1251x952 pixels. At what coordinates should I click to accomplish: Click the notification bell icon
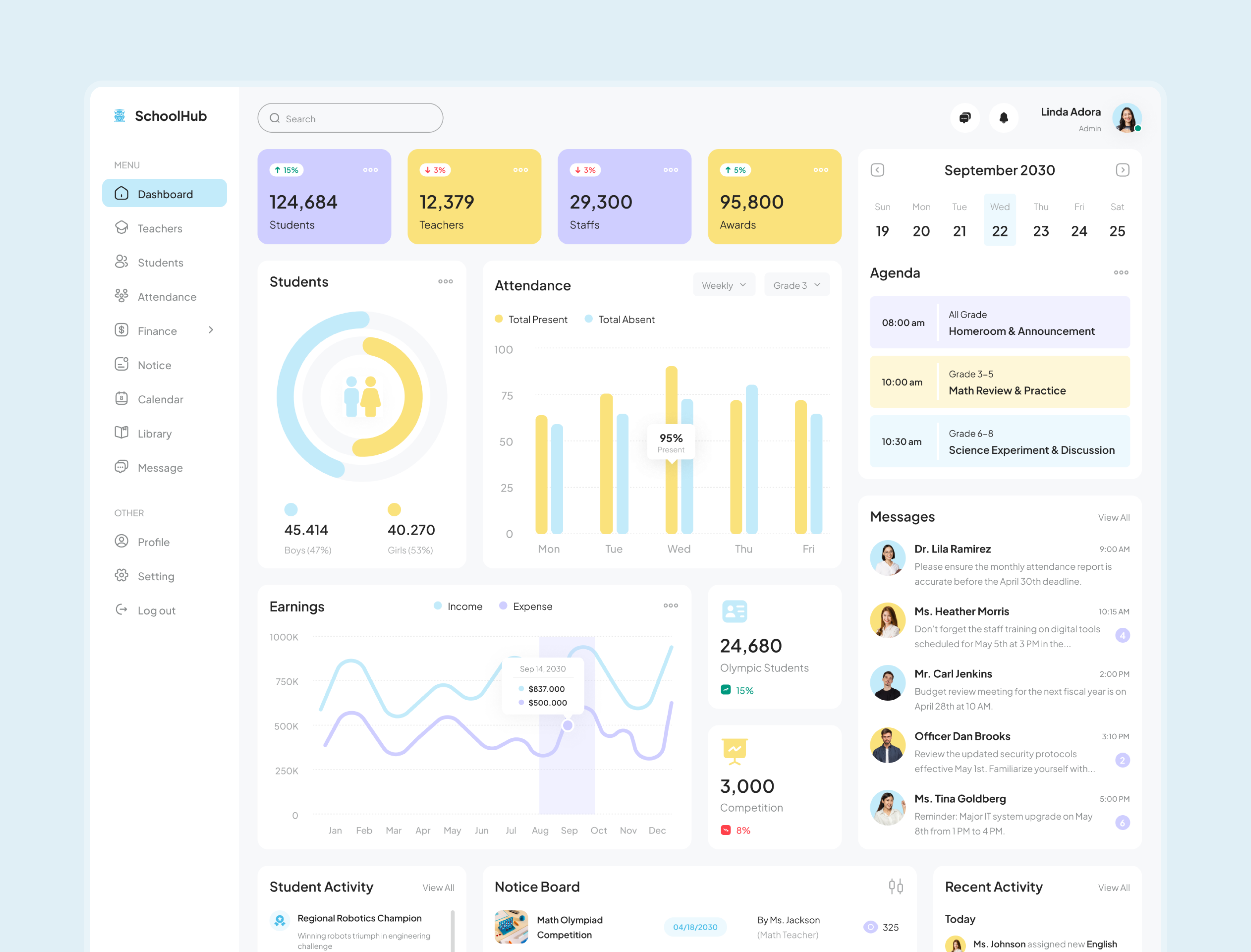tap(1004, 118)
